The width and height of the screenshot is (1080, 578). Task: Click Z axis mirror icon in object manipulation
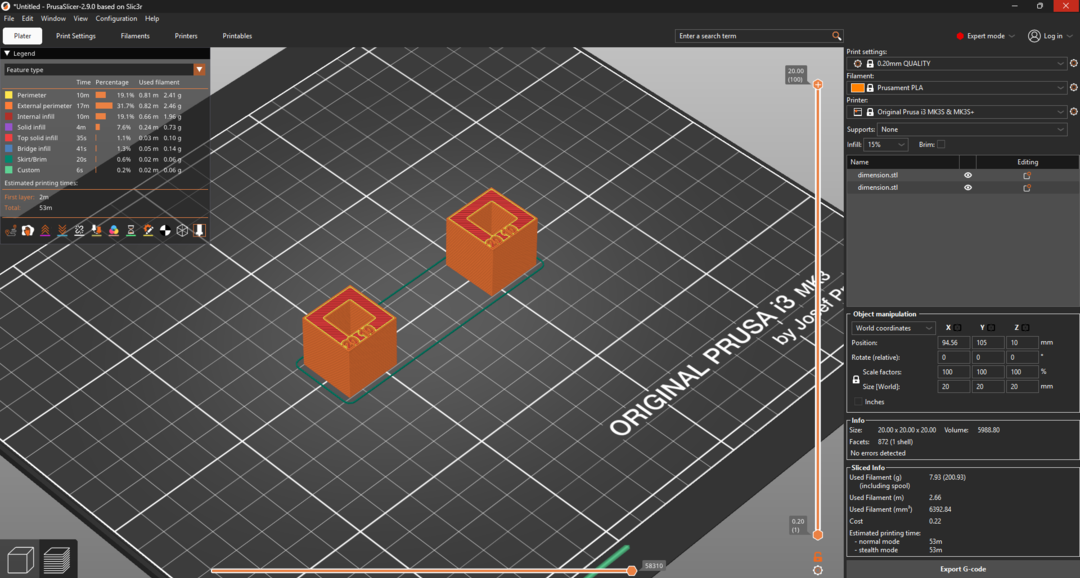click(1026, 328)
